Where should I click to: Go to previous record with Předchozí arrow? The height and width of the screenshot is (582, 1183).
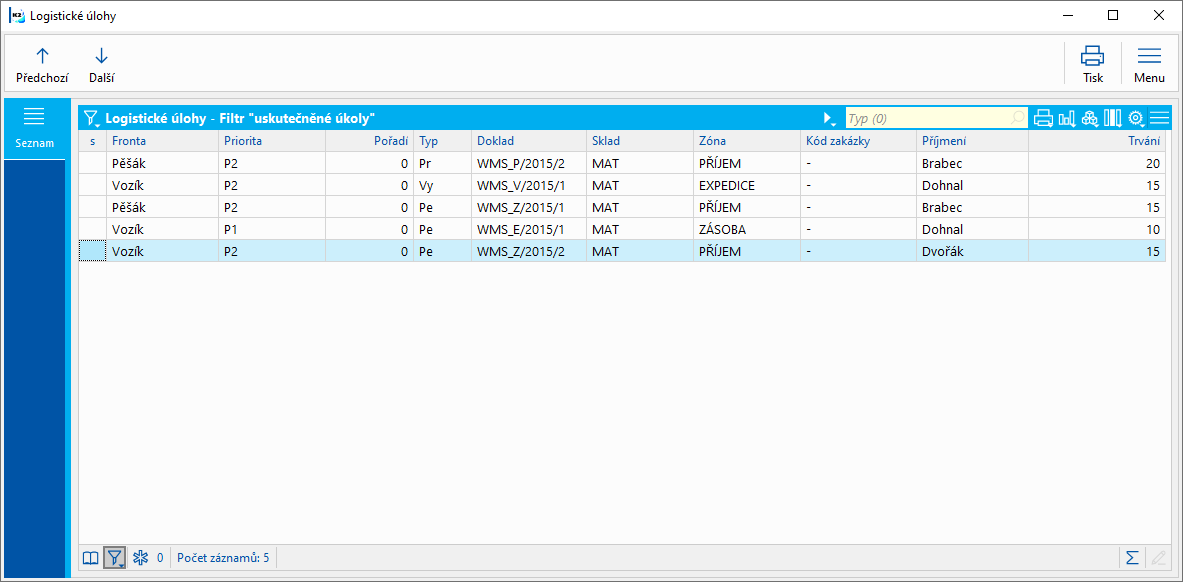[42, 65]
